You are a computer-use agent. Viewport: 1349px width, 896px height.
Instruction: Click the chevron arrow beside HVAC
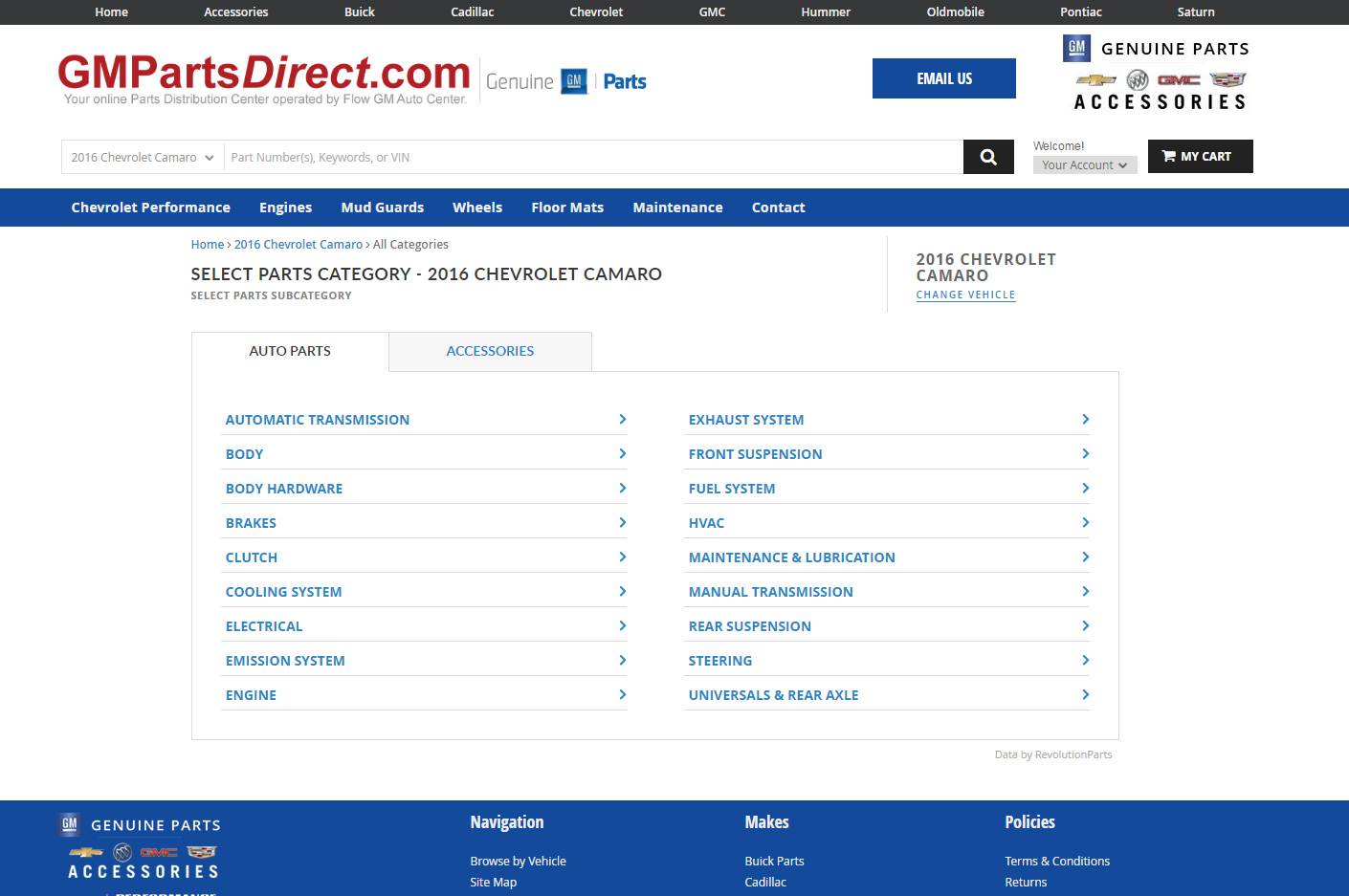(x=1085, y=522)
